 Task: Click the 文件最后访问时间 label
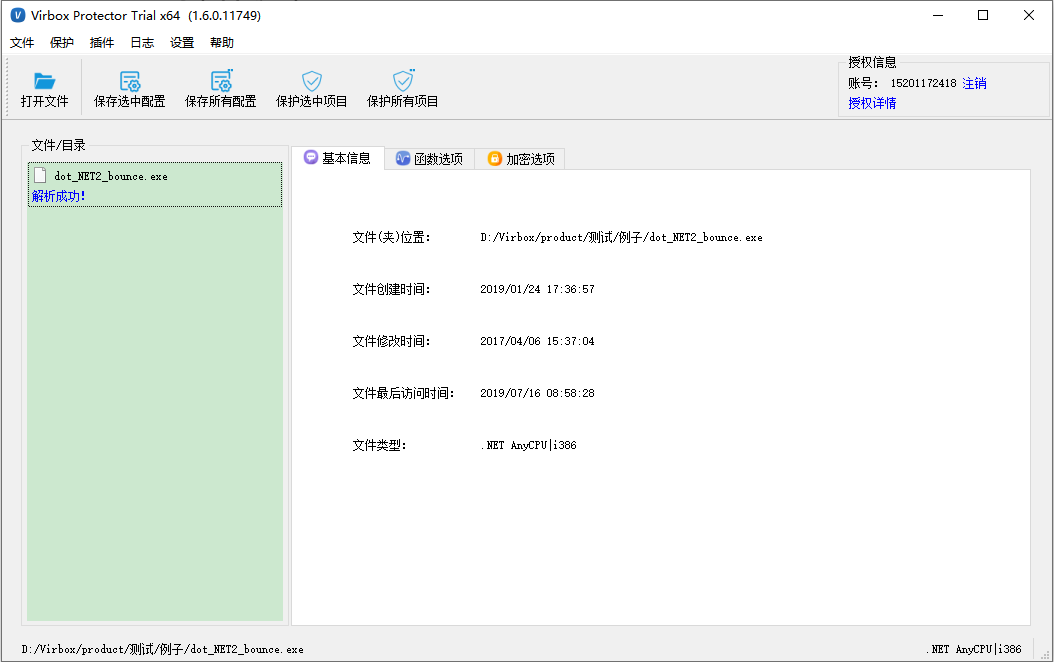403,393
